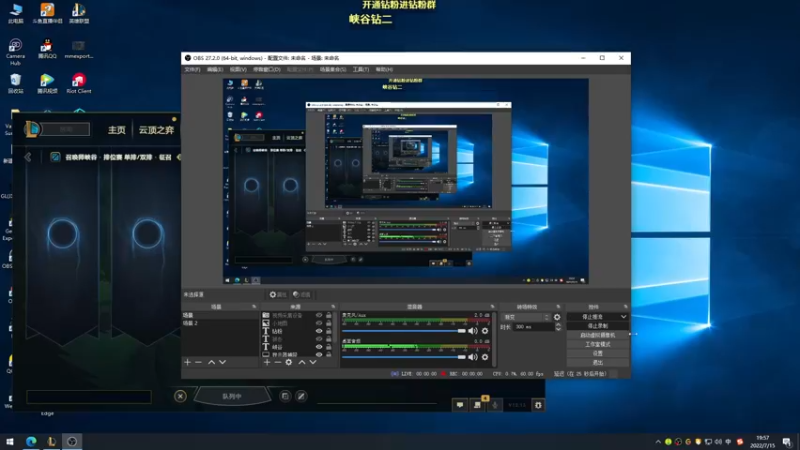Viewport: 800px width, 450px height.
Task: Mute the Mic/Aux speaker icon
Action: (x=473, y=331)
